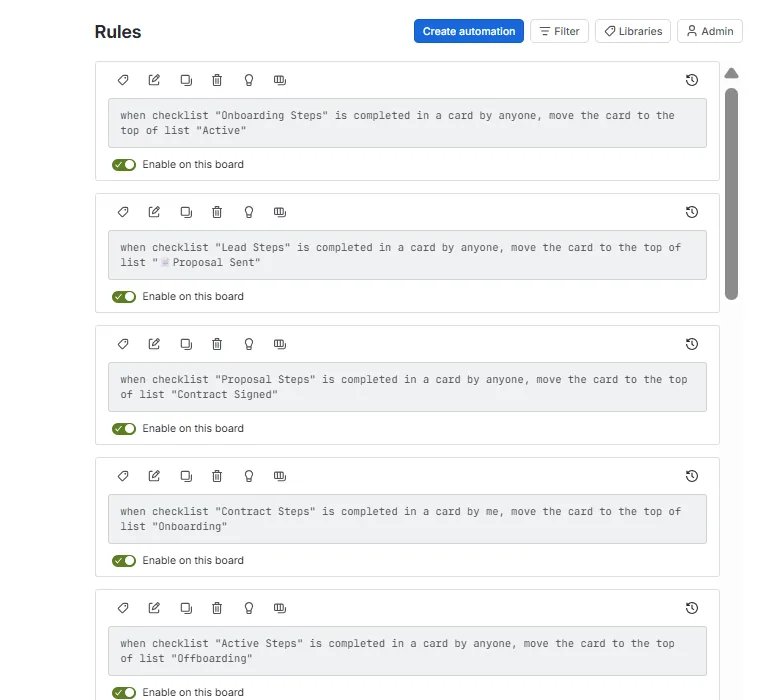The width and height of the screenshot is (768, 700).
Task: Disable the Proposal Steps rule on this board
Action: (x=124, y=429)
